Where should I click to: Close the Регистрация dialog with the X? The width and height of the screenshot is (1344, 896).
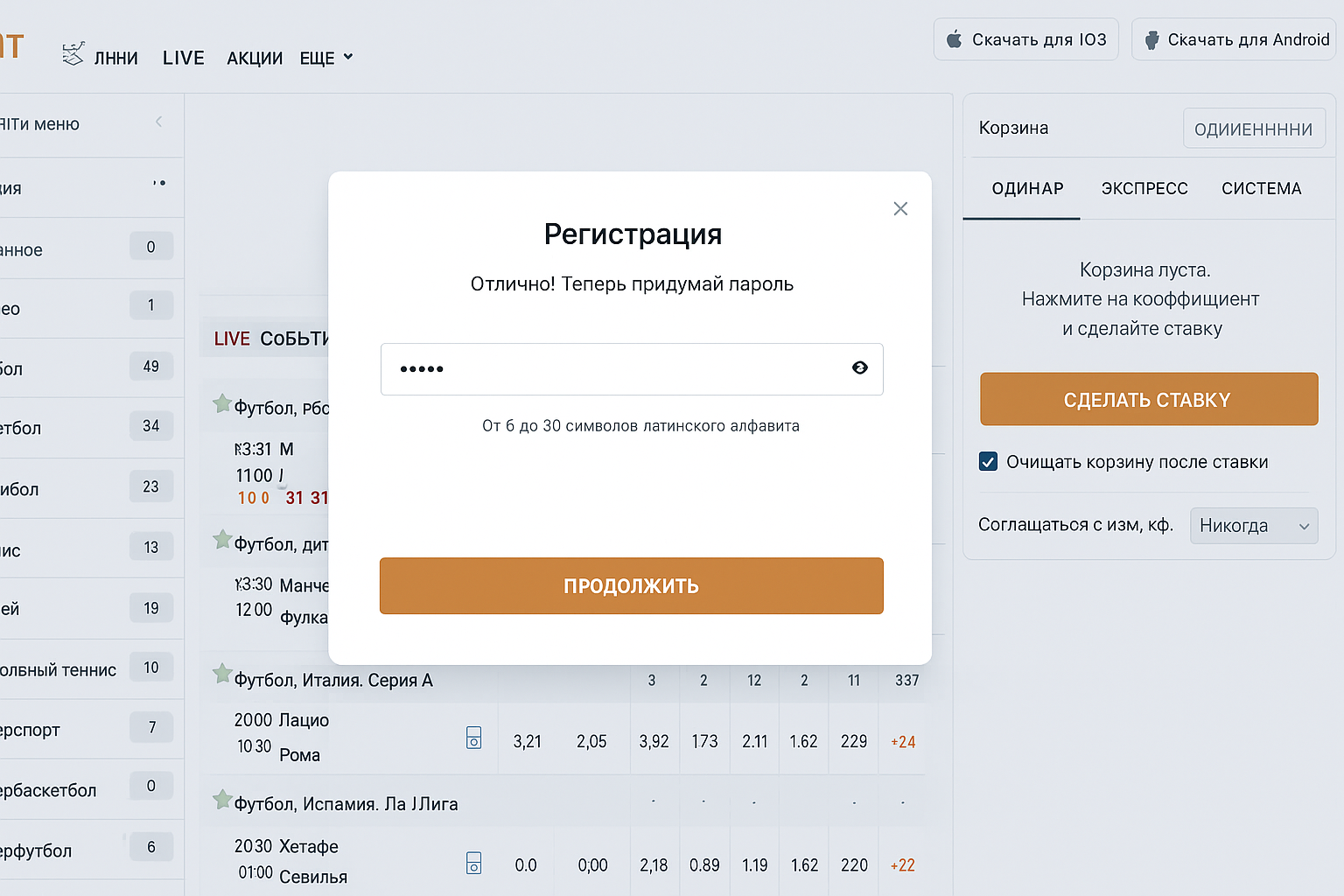pyautogui.click(x=900, y=208)
